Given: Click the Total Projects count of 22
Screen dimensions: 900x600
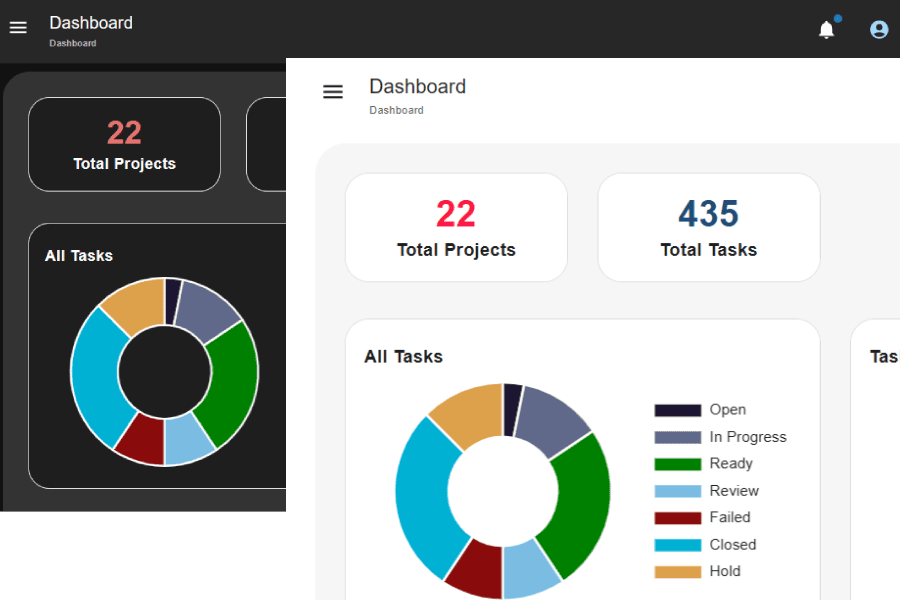Looking at the screenshot, I should coord(456,213).
